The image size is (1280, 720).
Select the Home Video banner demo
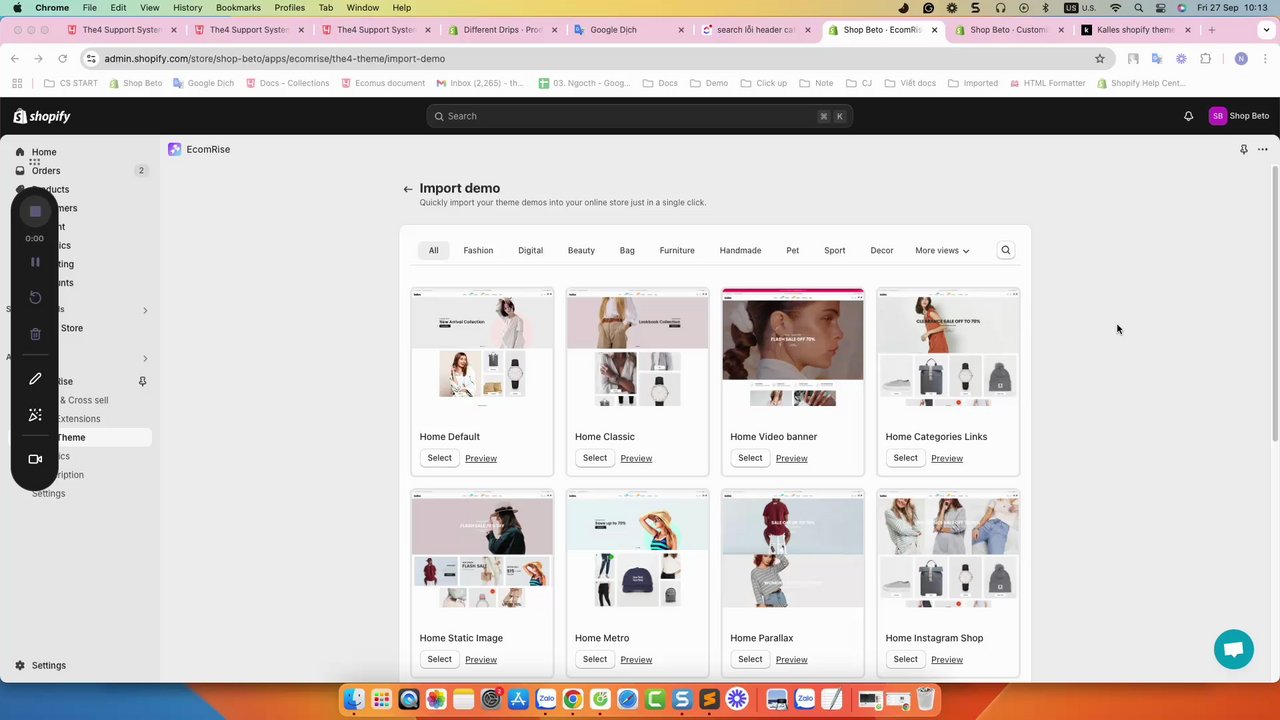tap(750, 458)
